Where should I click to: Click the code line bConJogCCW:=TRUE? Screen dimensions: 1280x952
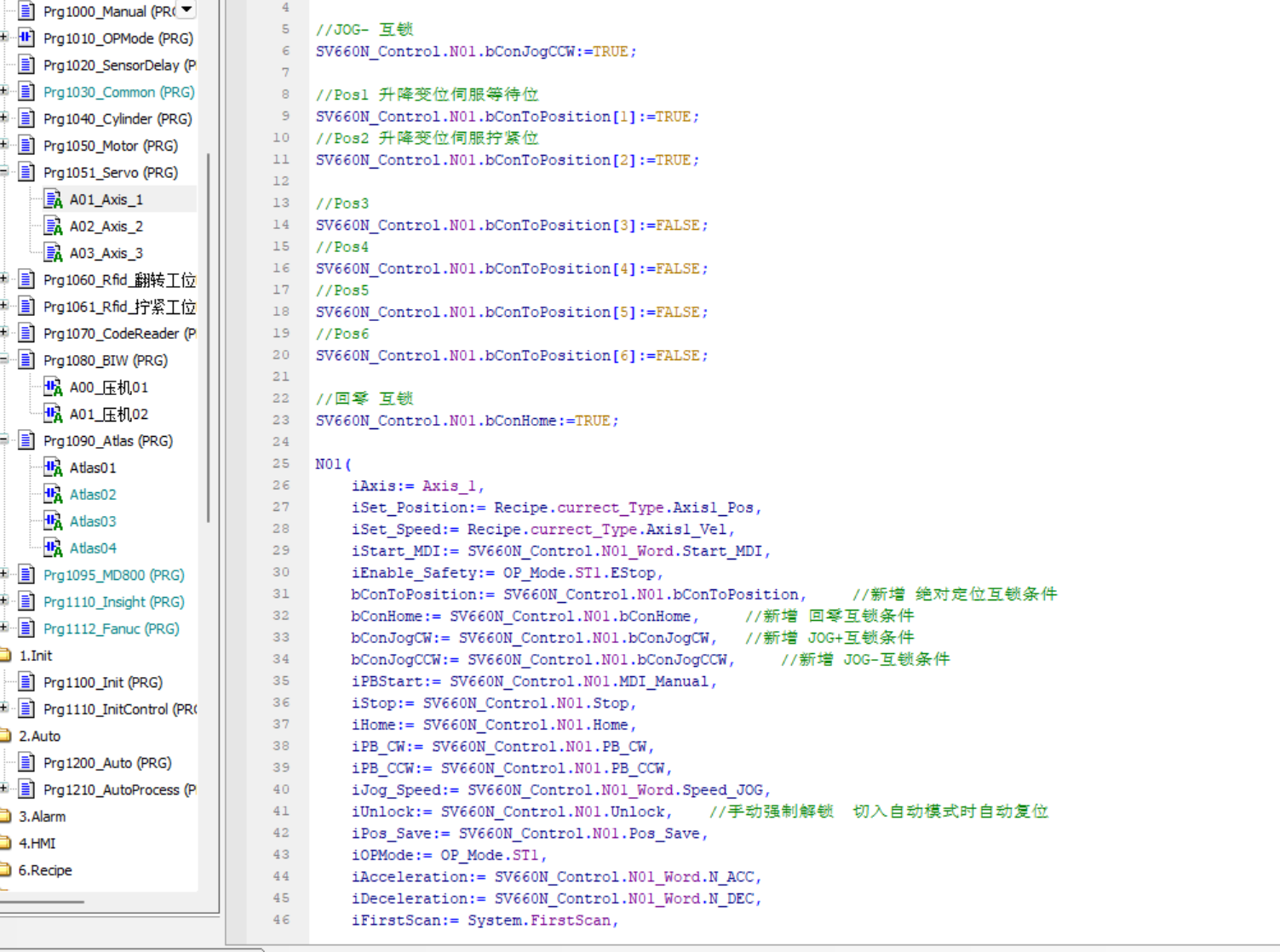[475, 51]
